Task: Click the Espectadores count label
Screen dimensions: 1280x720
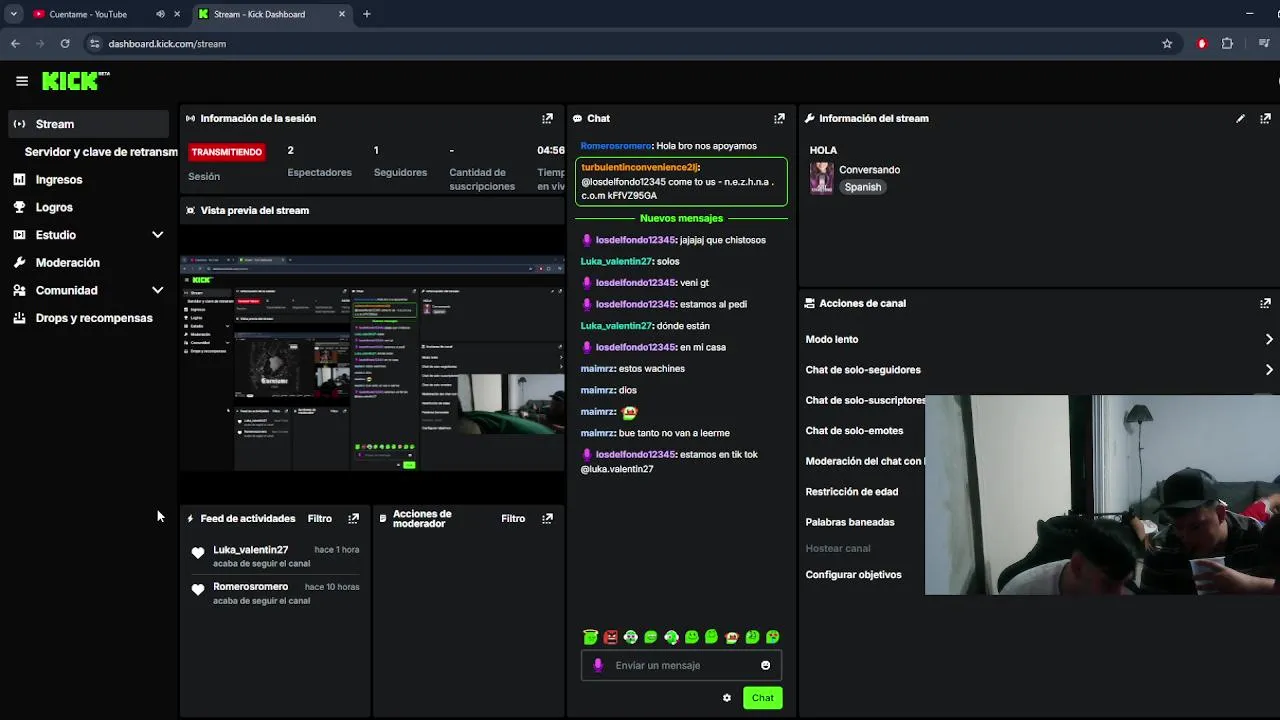Action: 320,173
